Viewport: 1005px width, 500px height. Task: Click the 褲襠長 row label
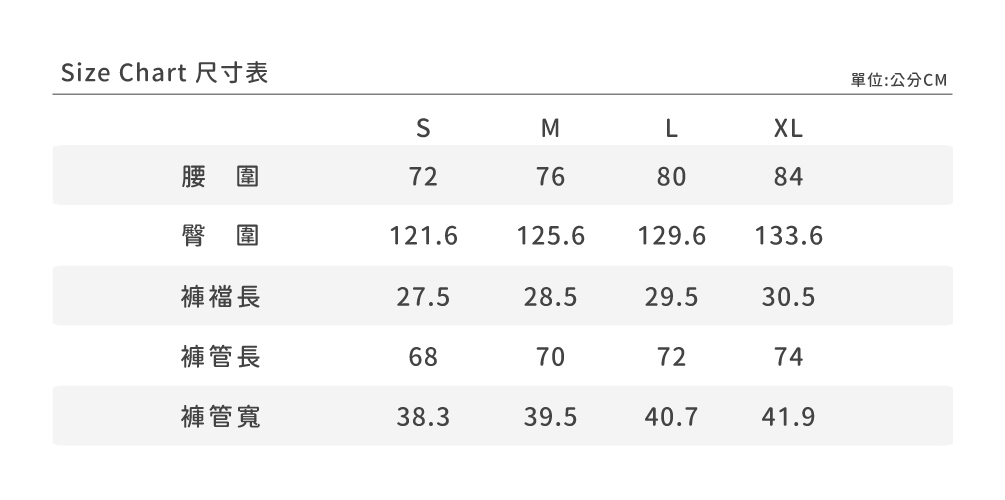(221, 297)
